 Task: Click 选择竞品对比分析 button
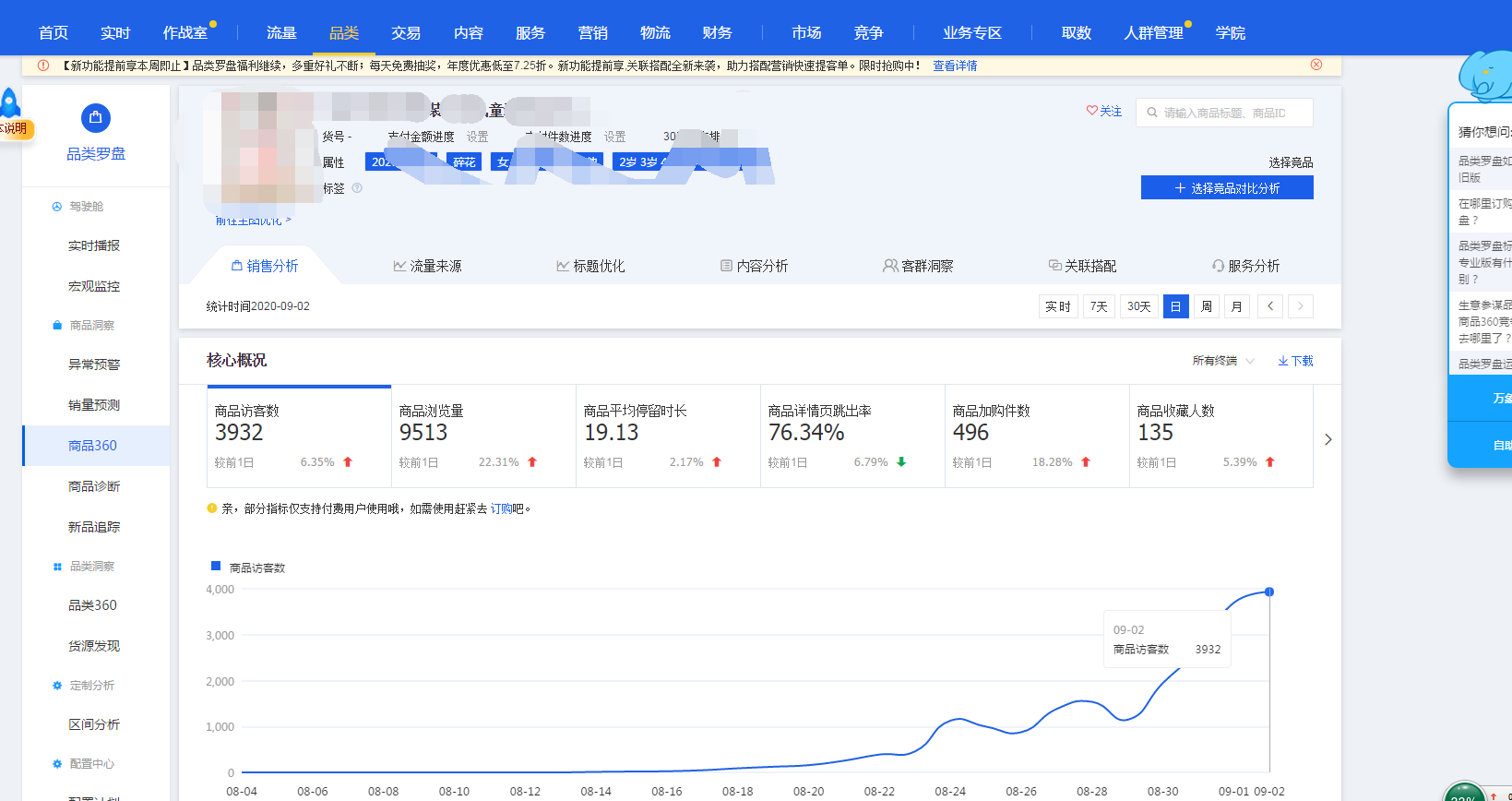click(1227, 188)
